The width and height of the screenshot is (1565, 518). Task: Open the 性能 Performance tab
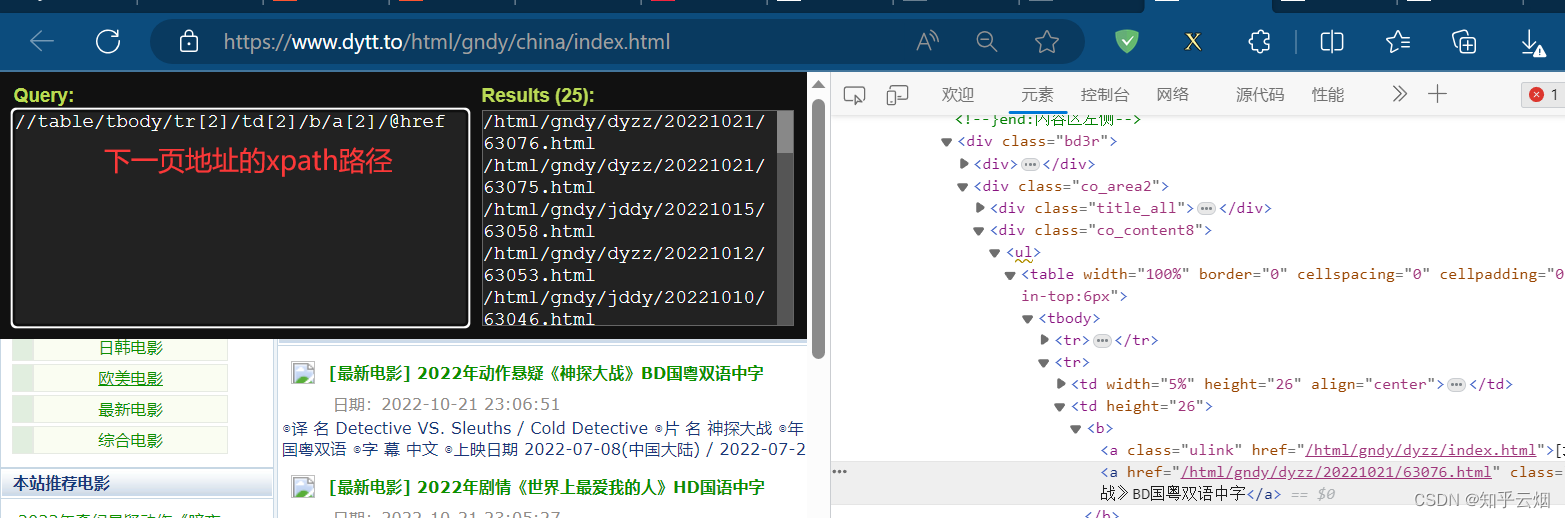point(1328,95)
